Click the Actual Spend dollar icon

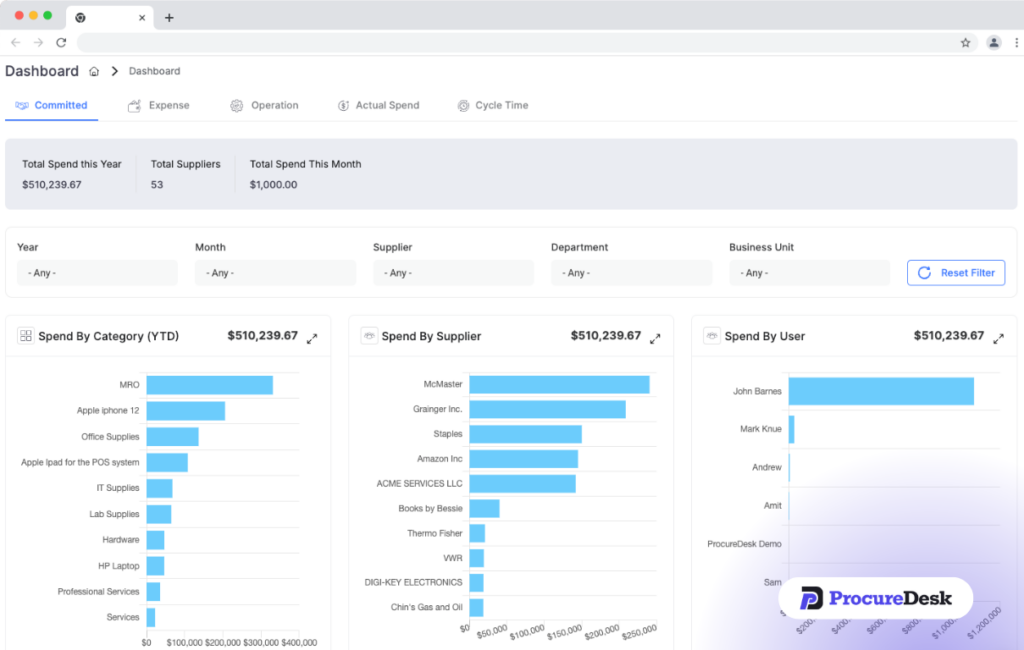pos(343,106)
